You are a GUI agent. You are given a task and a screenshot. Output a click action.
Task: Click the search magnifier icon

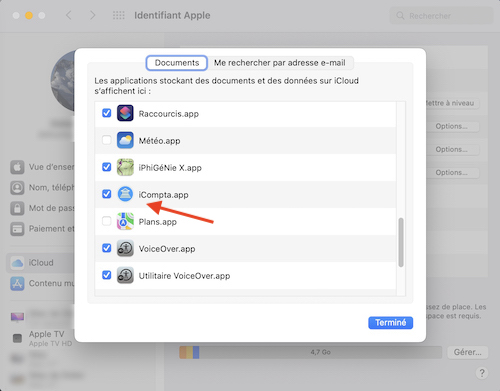click(400, 16)
